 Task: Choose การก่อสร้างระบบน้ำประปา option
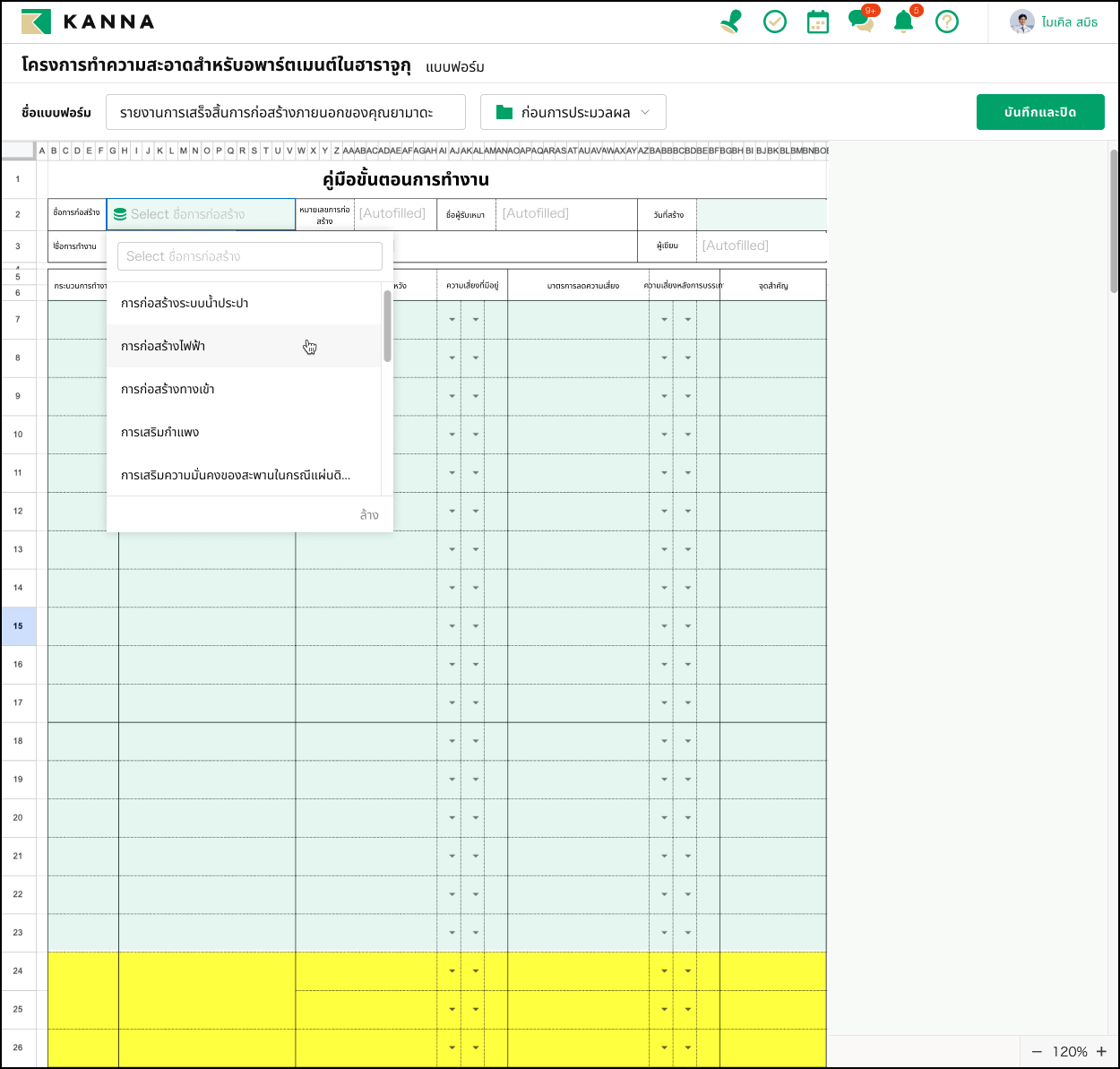[185, 303]
